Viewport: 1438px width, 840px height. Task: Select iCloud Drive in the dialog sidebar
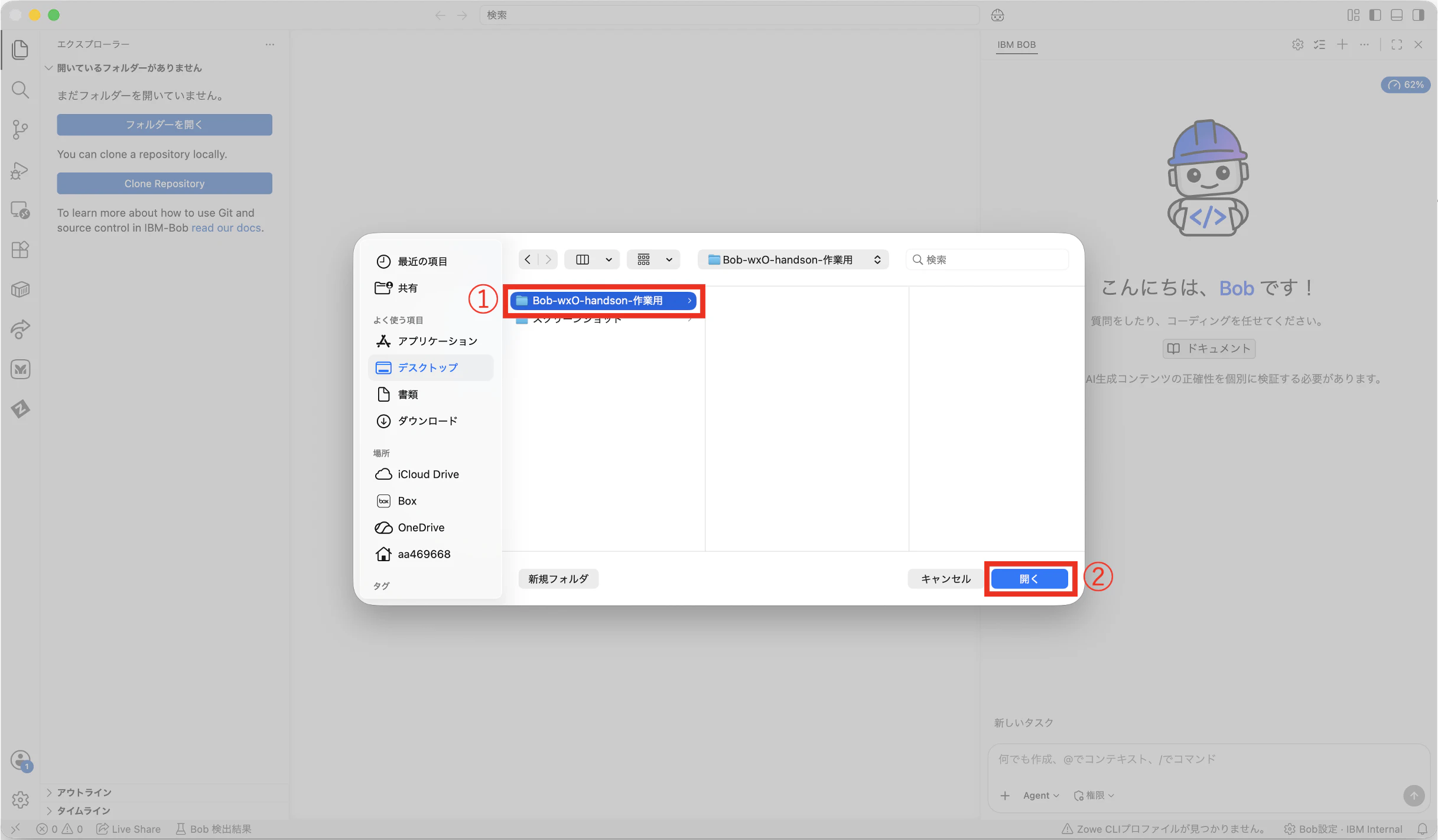coord(431,474)
